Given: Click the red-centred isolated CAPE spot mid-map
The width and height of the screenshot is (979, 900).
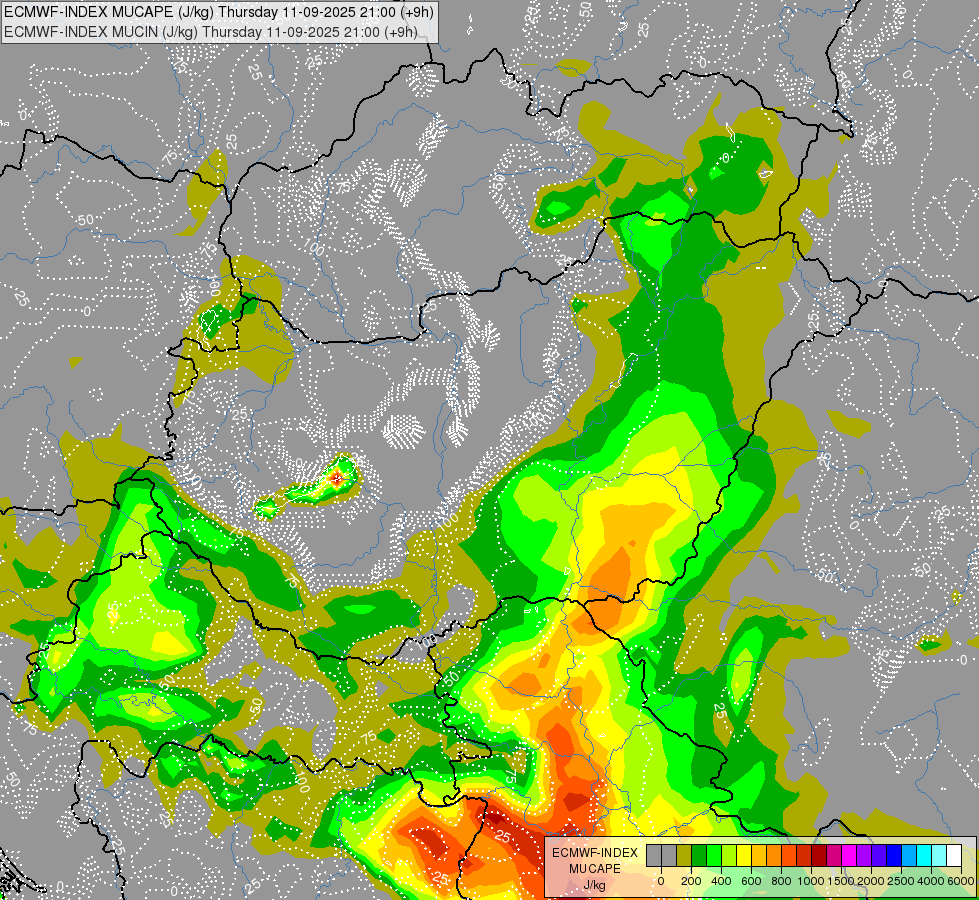Looking at the screenshot, I should [x=337, y=479].
